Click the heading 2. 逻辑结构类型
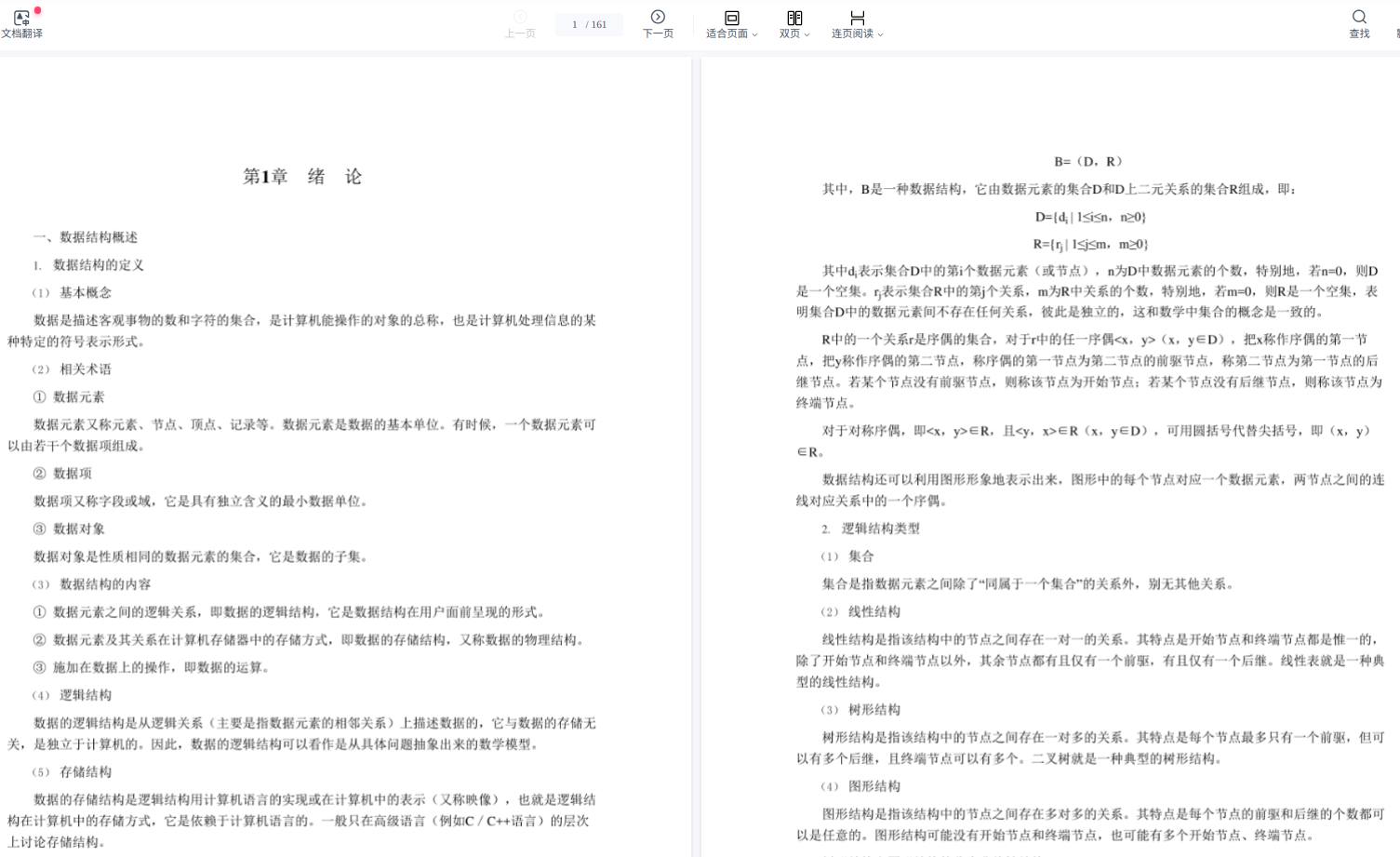This screenshot has width=1400, height=857. pos(871,529)
